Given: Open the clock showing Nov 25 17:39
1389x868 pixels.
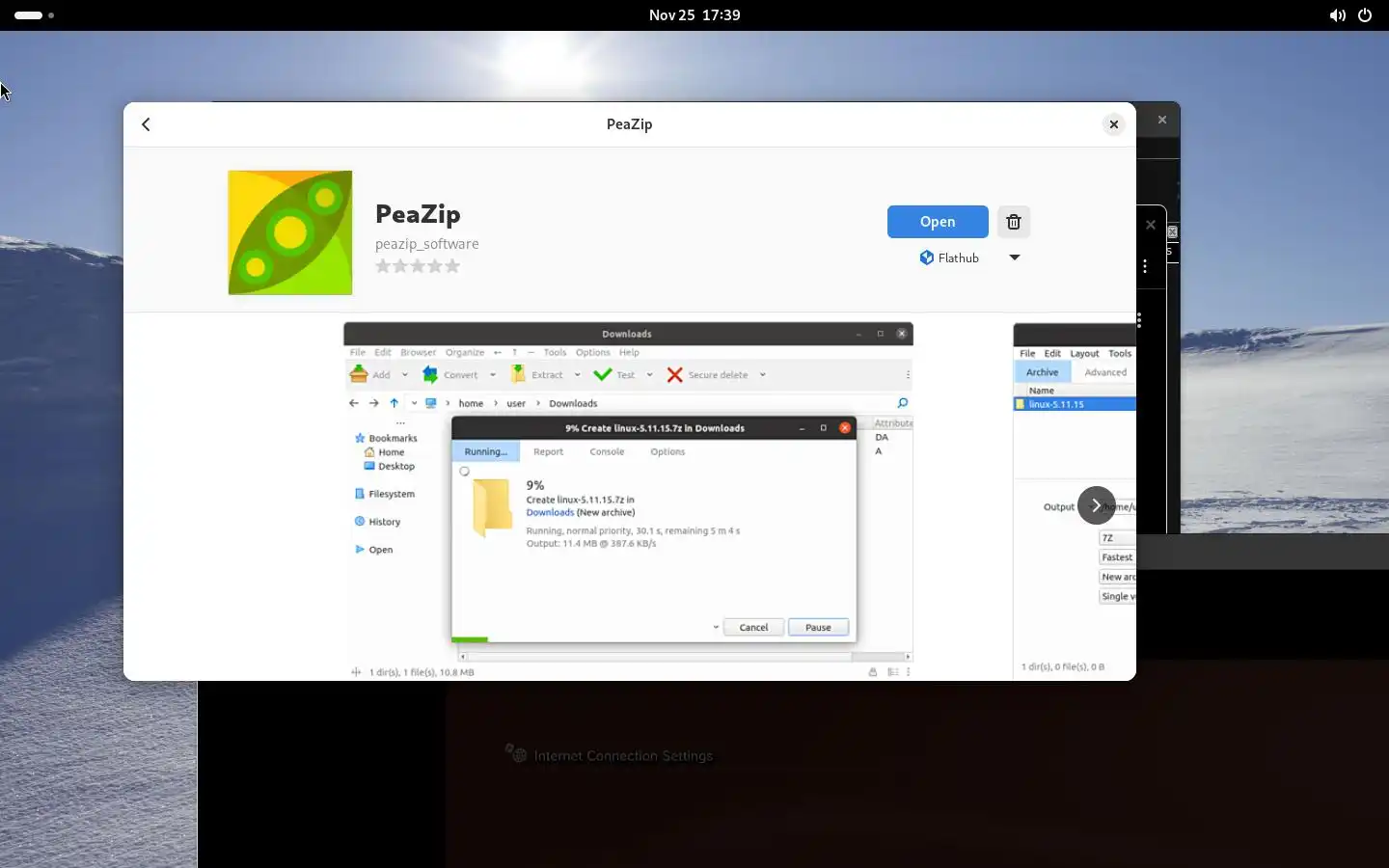Looking at the screenshot, I should click(694, 15).
